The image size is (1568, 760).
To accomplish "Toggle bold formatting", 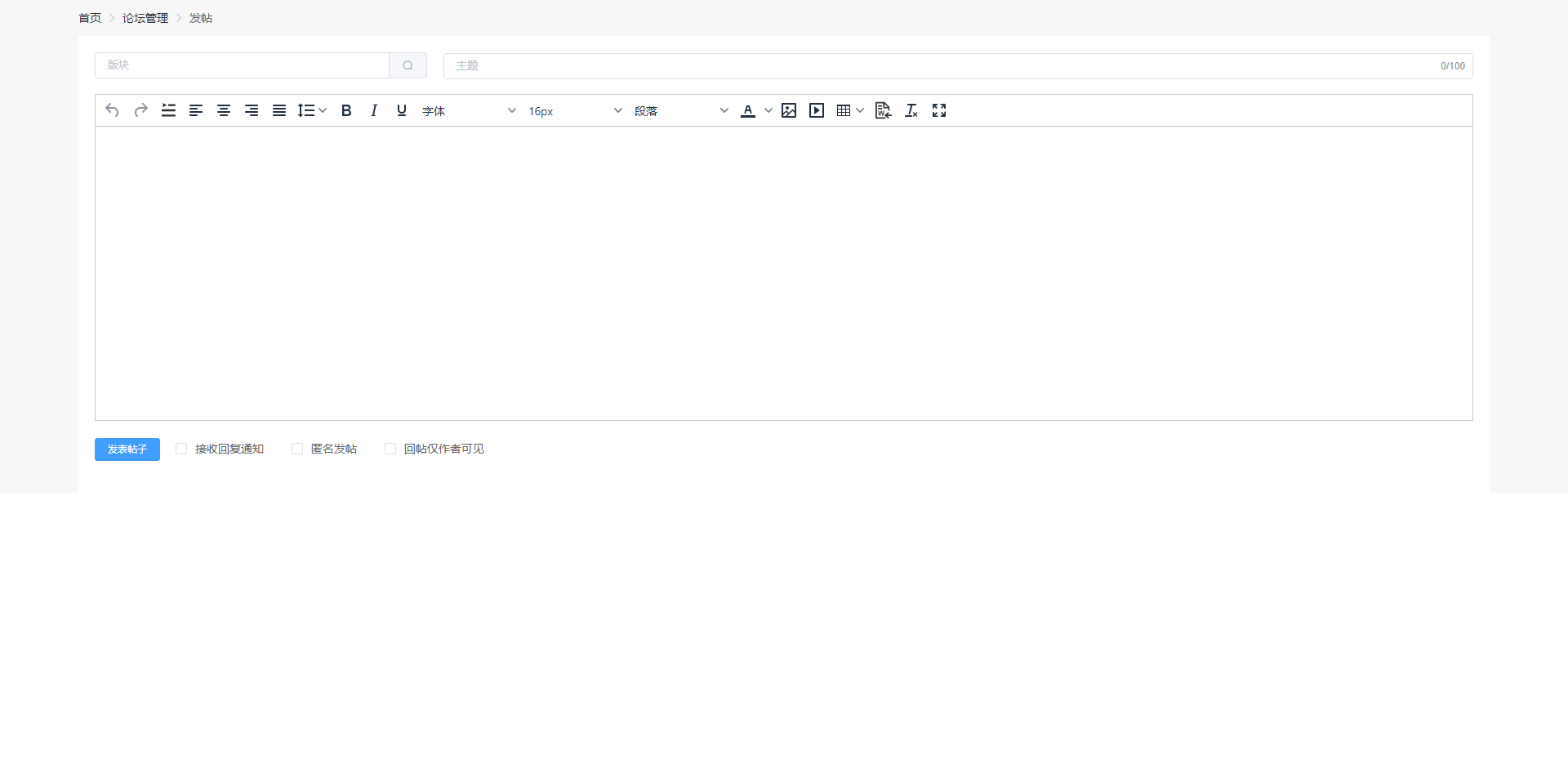I will pos(346,110).
